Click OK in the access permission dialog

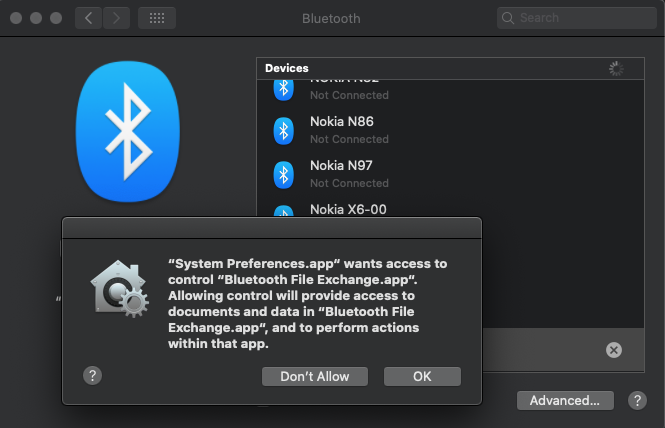pos(422,376)
